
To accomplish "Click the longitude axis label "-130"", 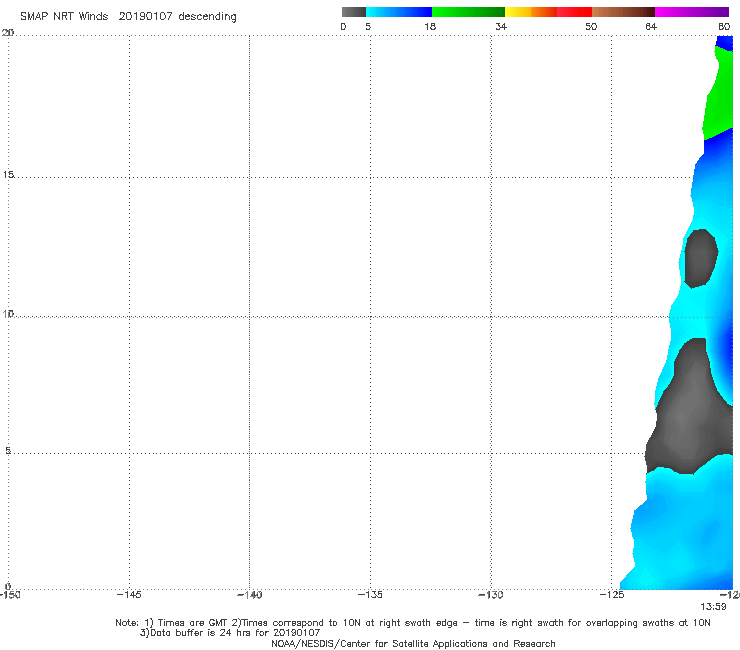I will [x=491, y=595].
